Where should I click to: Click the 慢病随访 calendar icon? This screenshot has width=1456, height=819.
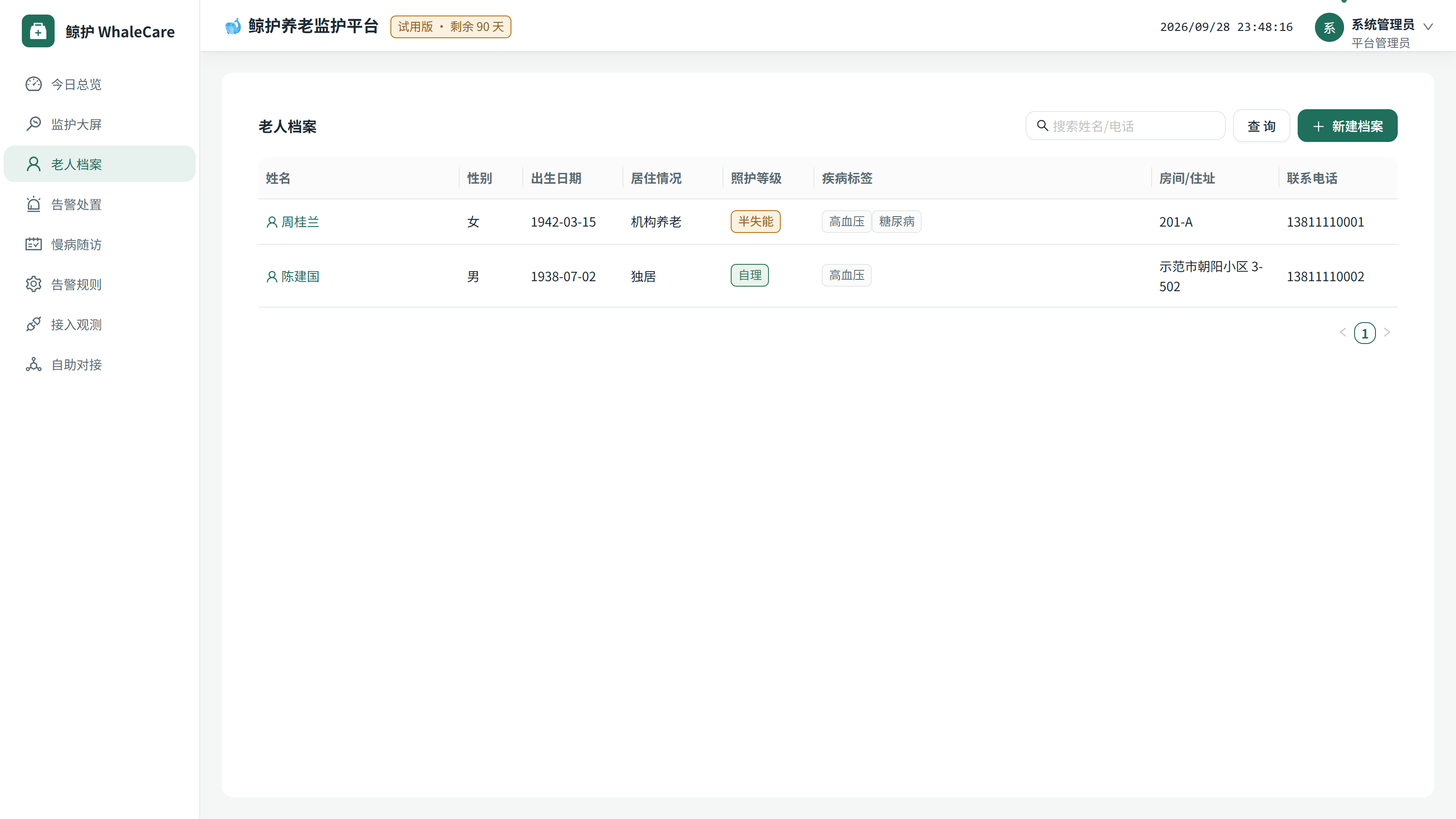(33, 244)
